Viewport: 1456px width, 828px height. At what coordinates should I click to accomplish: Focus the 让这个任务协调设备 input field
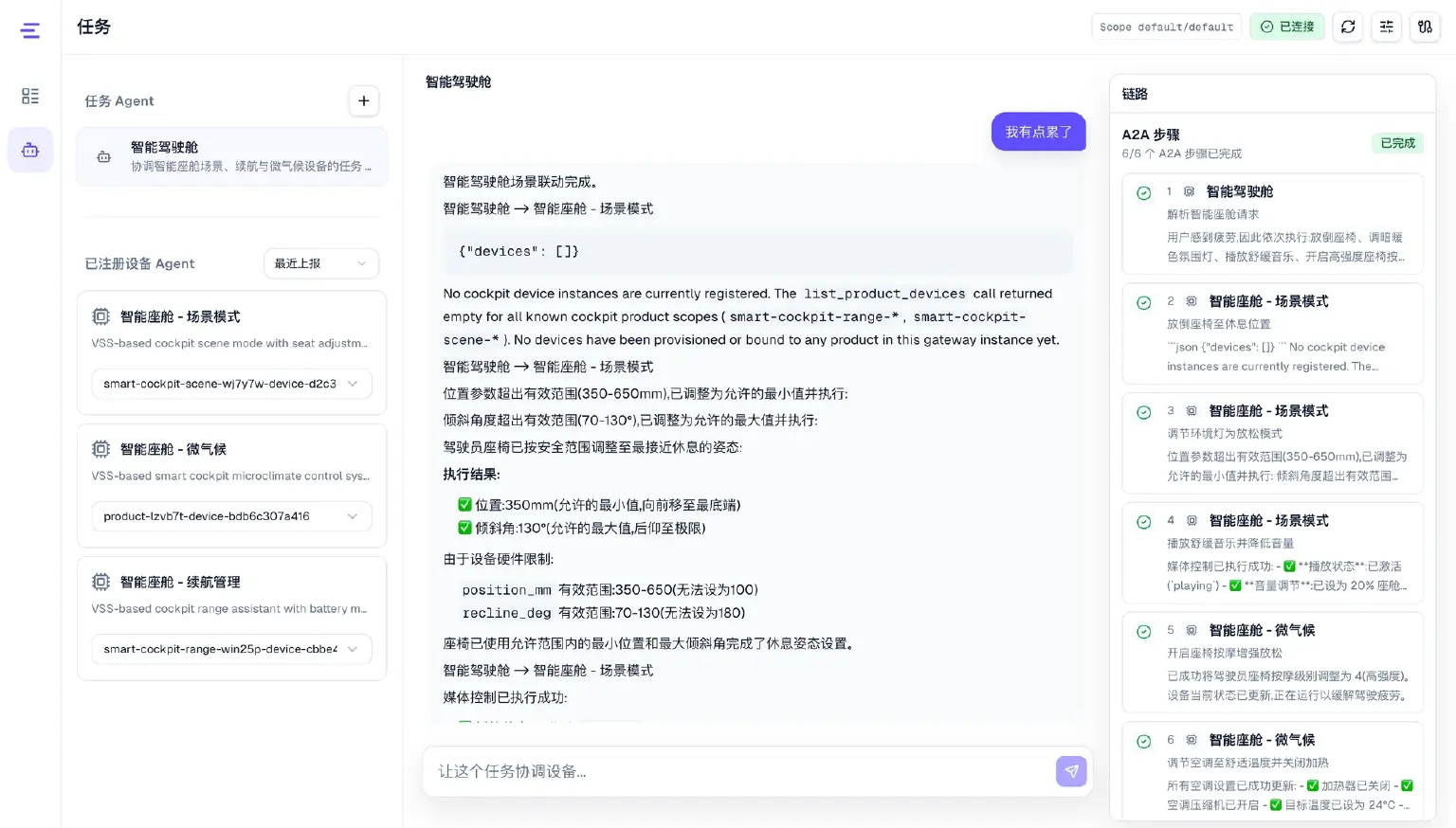(x=739, y=771)
